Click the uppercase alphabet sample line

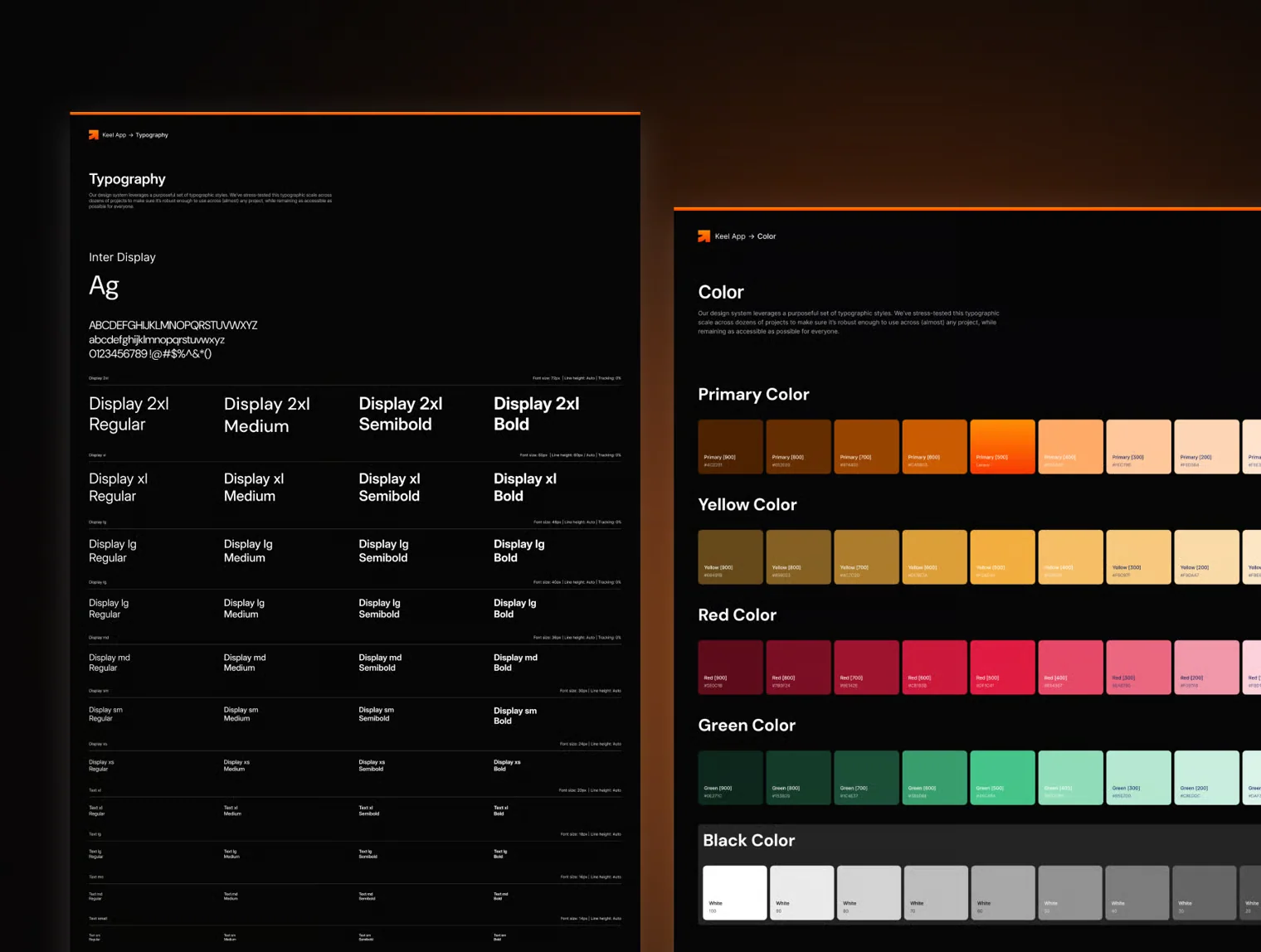point(173,325)
